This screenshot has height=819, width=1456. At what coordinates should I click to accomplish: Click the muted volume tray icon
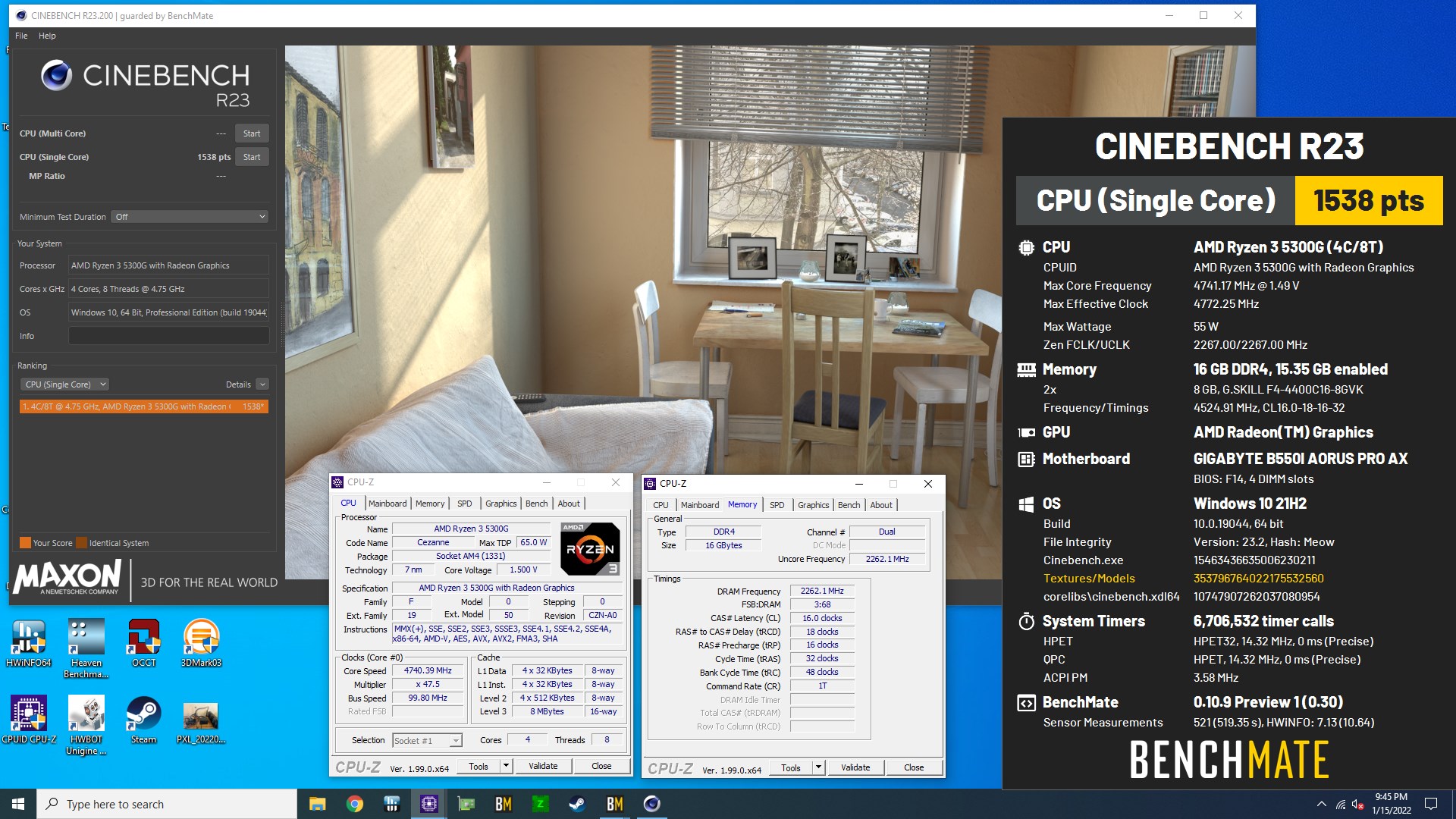click(1358, 804)
